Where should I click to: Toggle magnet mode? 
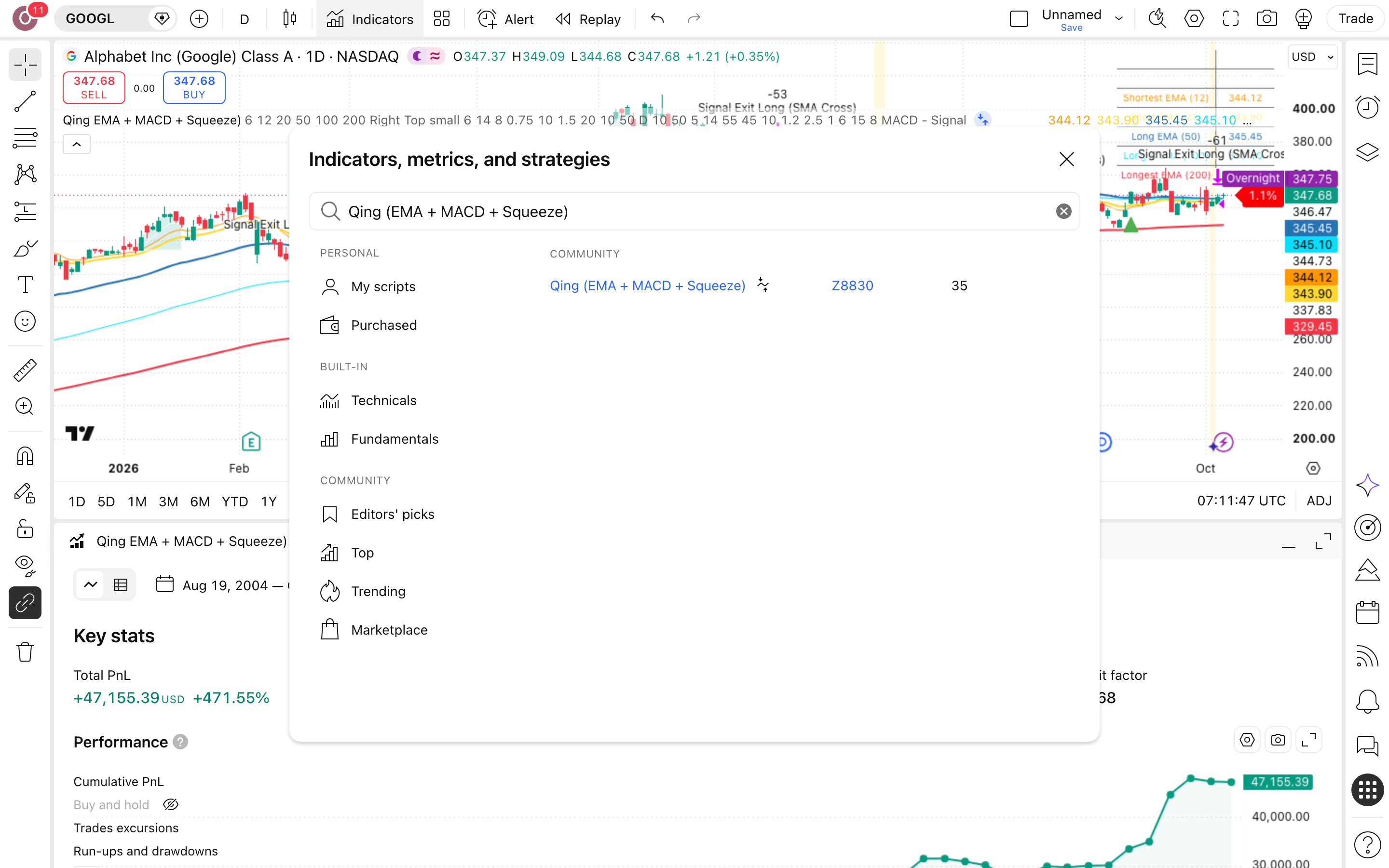tap(25, 456)
